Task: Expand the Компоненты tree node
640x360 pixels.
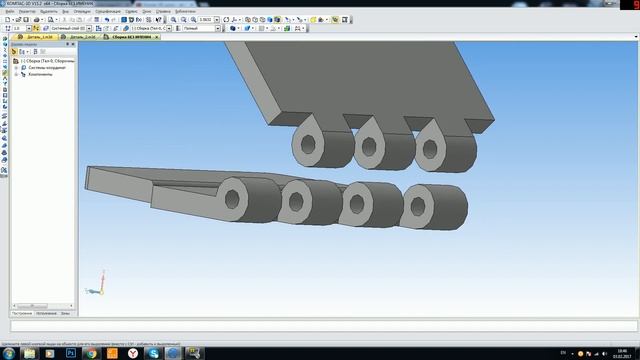Action: point(16,74)
